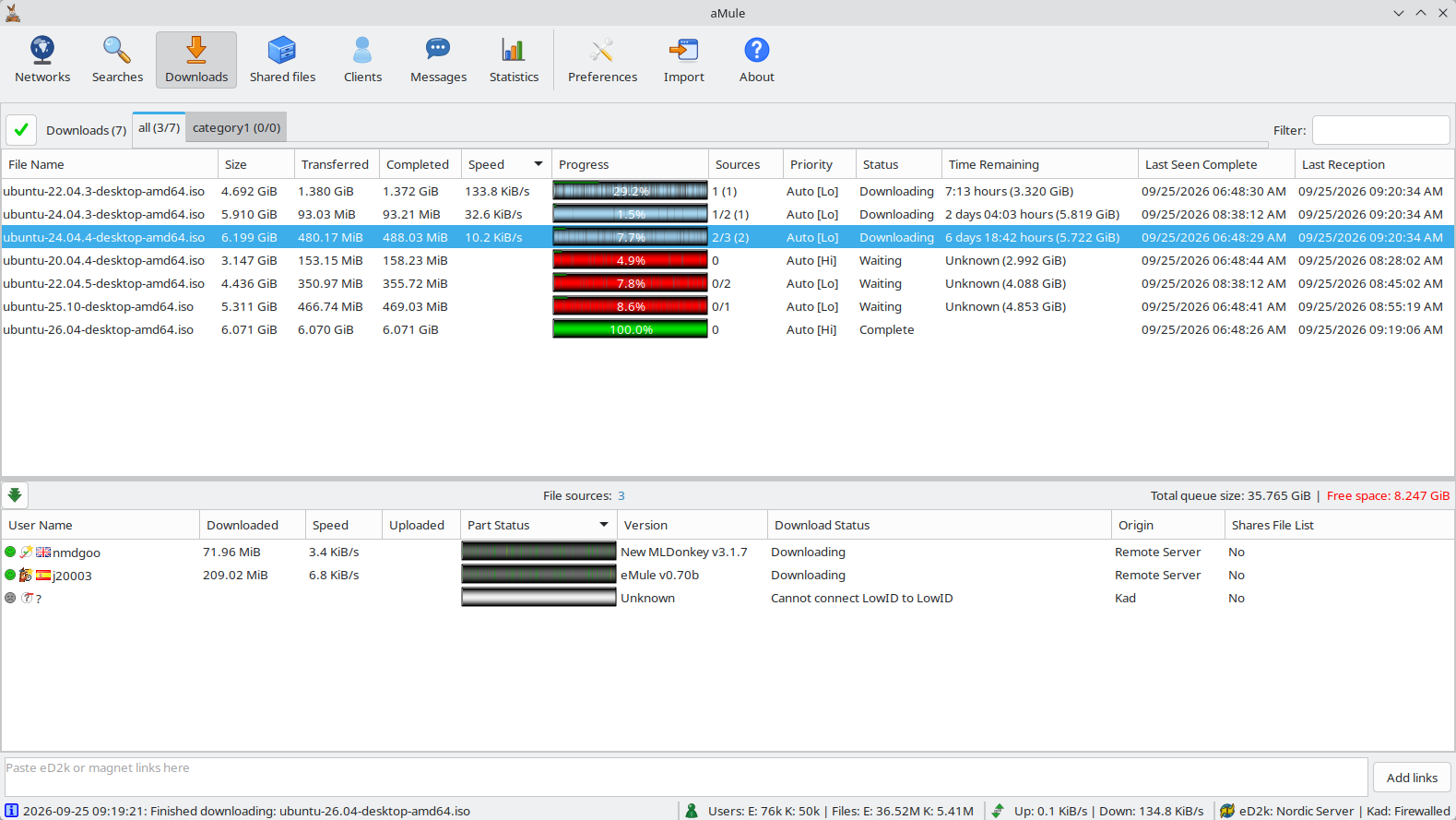1456x820 pixels.
Task: Sort by the File Name column header
Action: click(110, 164)
